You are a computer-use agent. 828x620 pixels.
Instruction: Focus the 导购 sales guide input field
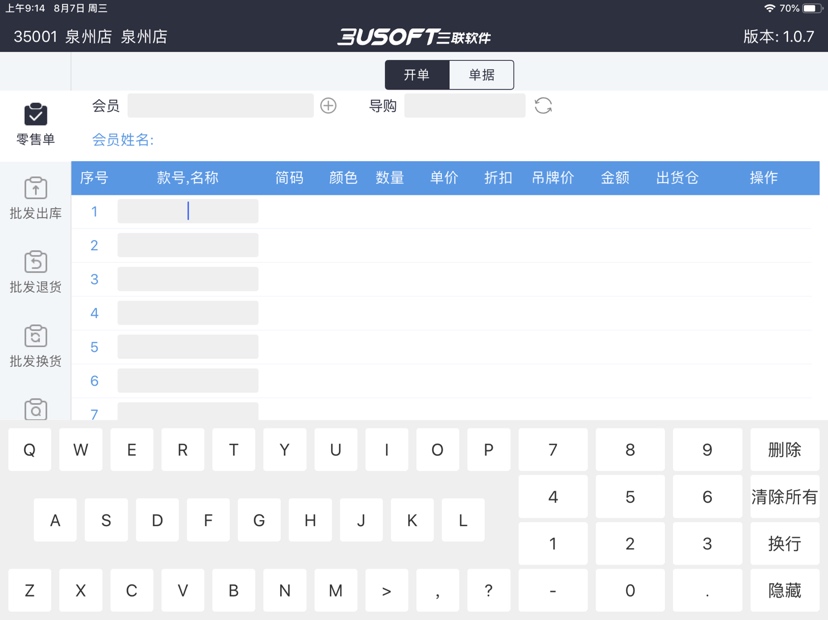(x=465, y=106)
